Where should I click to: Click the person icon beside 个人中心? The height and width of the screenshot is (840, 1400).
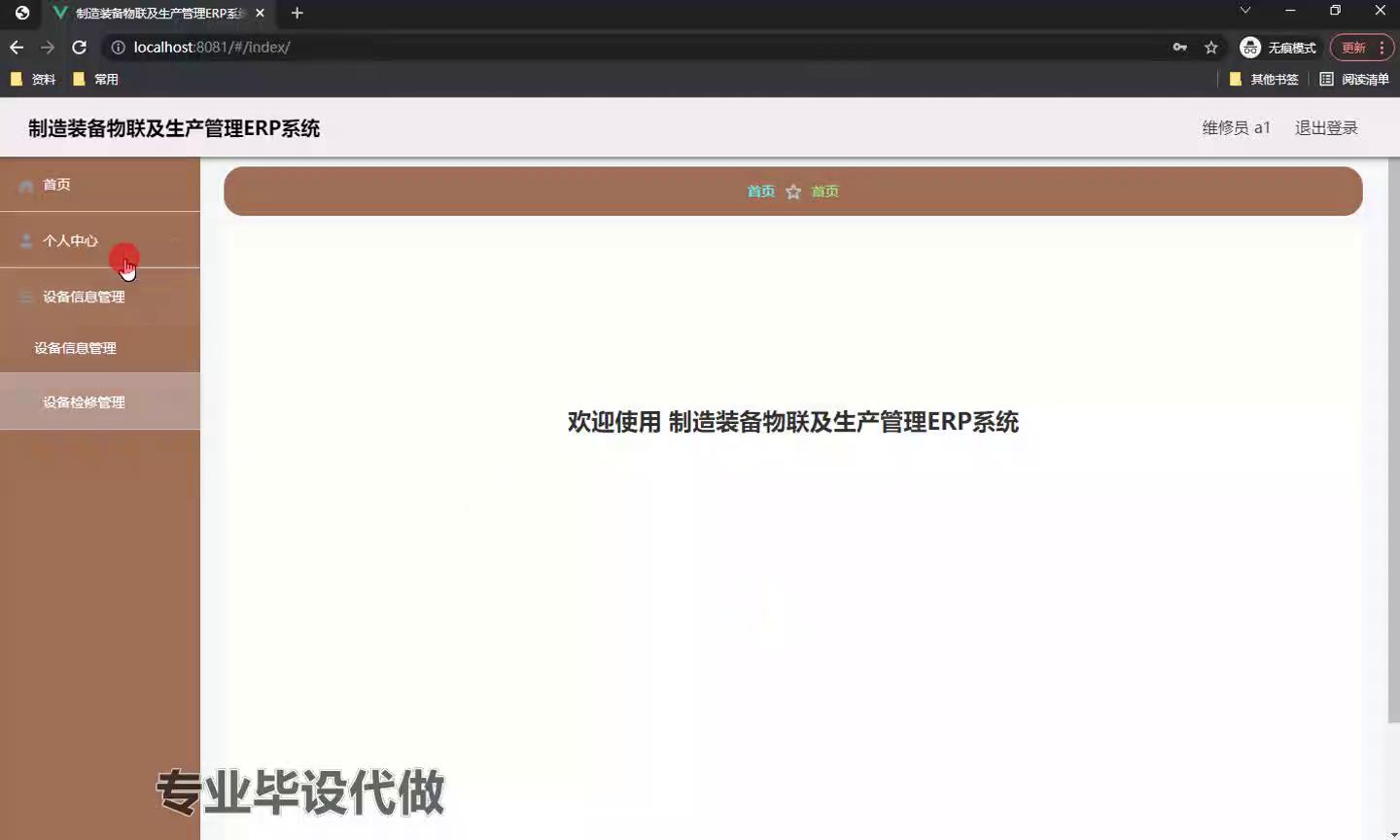pos(26,241)
